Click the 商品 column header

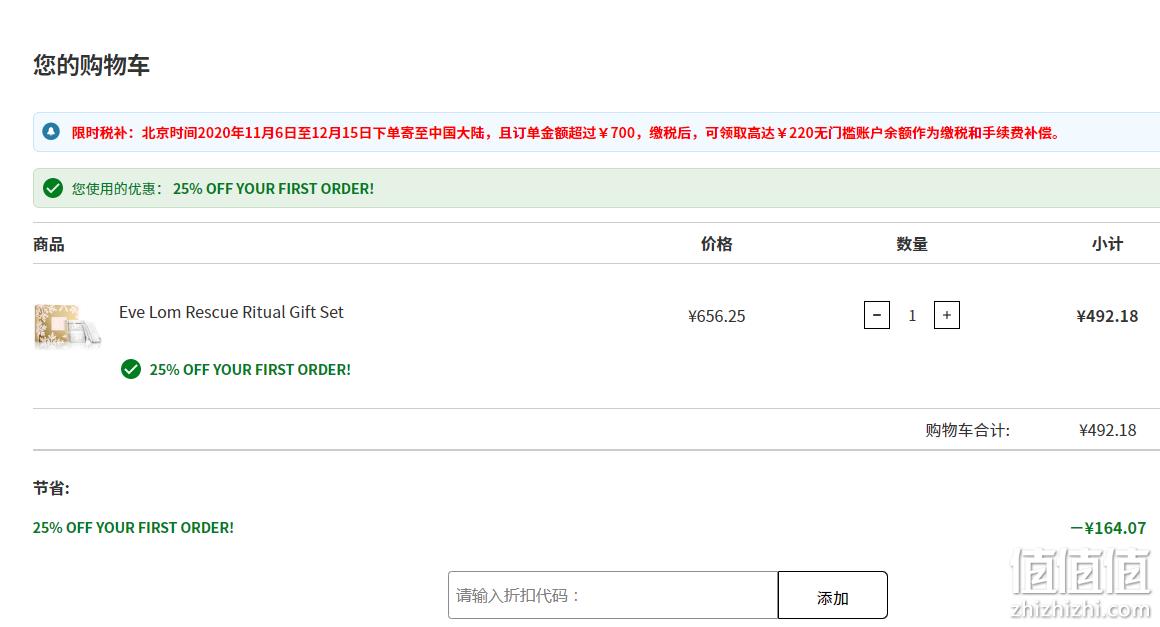tap(49, 244)
